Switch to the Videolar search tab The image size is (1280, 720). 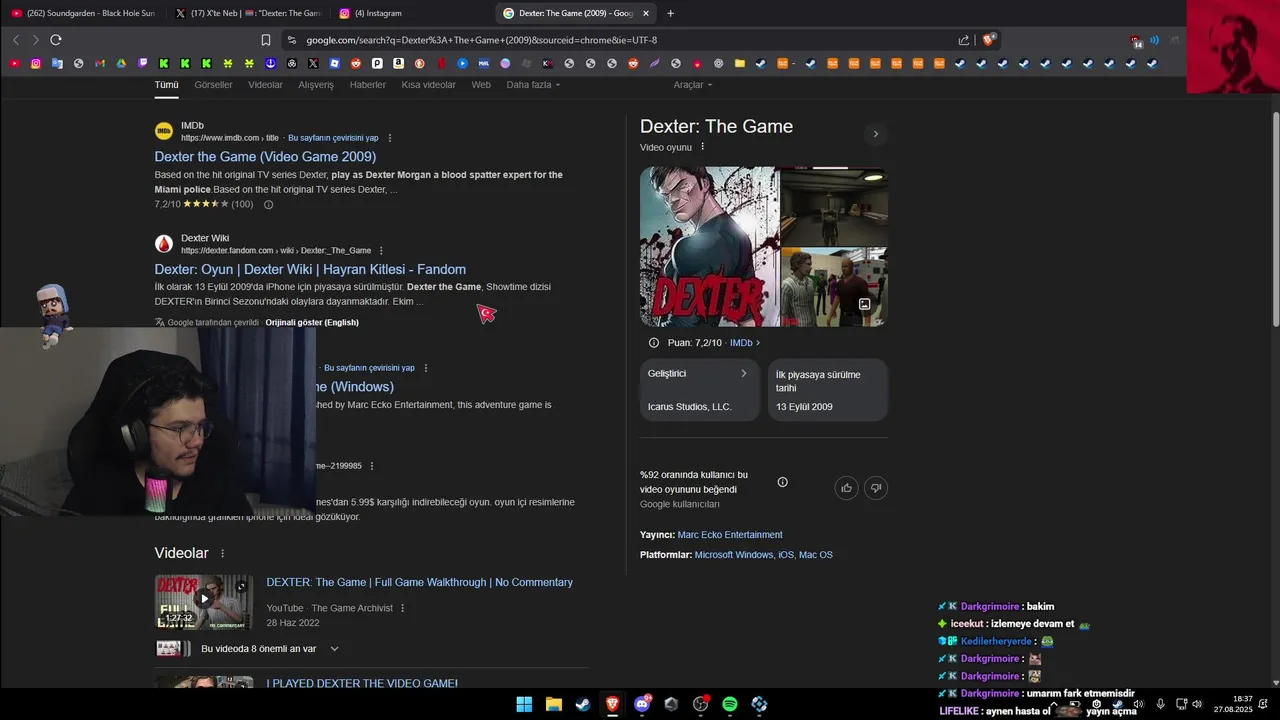(265, 85)
